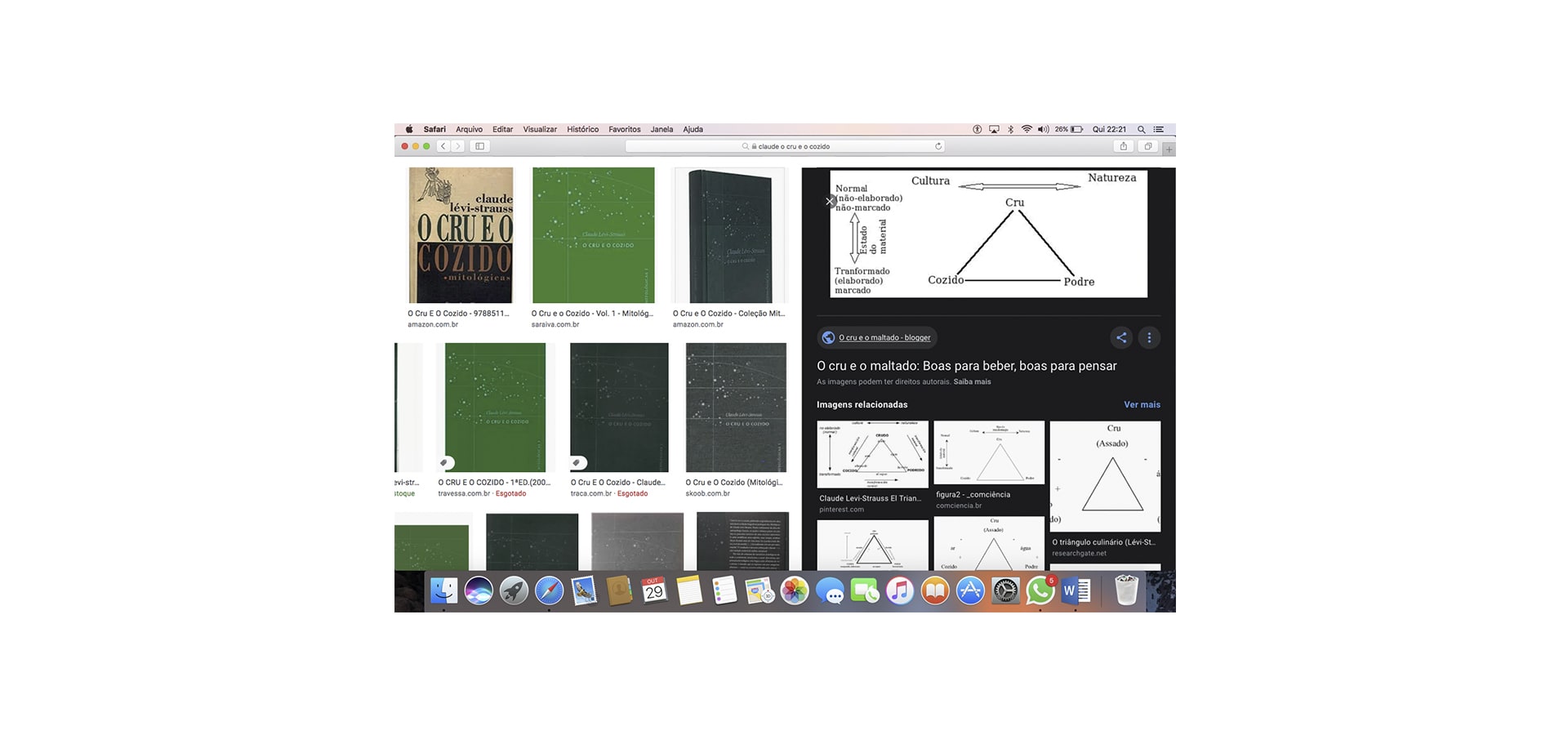Open Contacts book in Dock
1568x735 pixels.
tap(619, 590)
